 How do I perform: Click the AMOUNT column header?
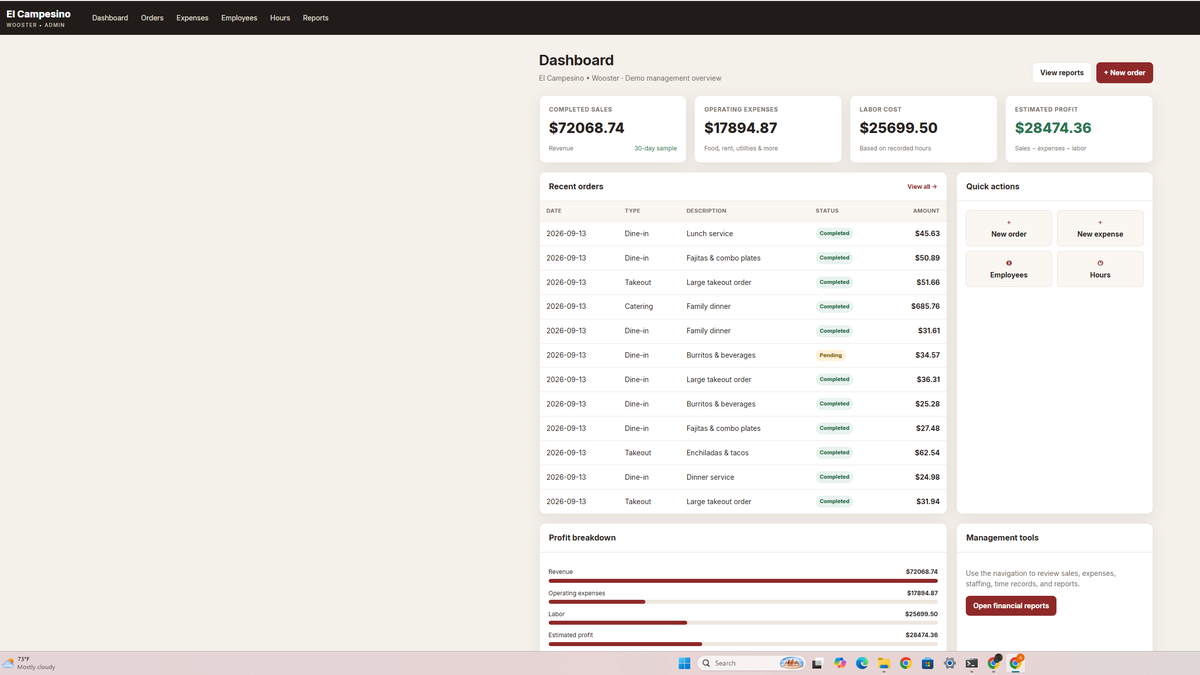click(926, 211)
